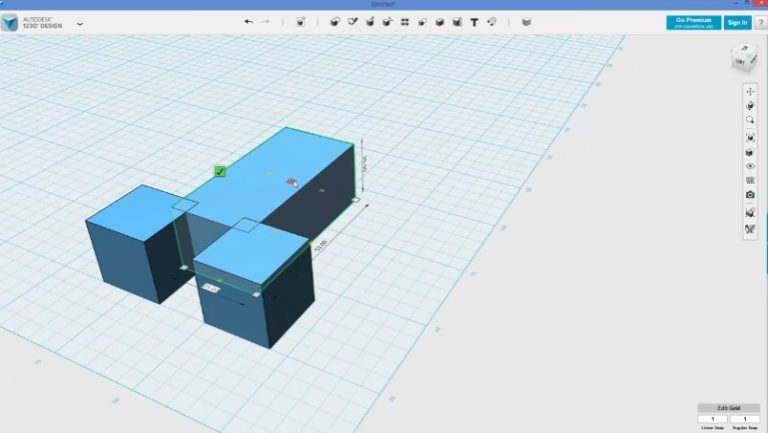
Task: Click the Autodesk 123D Design logo
Action: click(10, 23)
